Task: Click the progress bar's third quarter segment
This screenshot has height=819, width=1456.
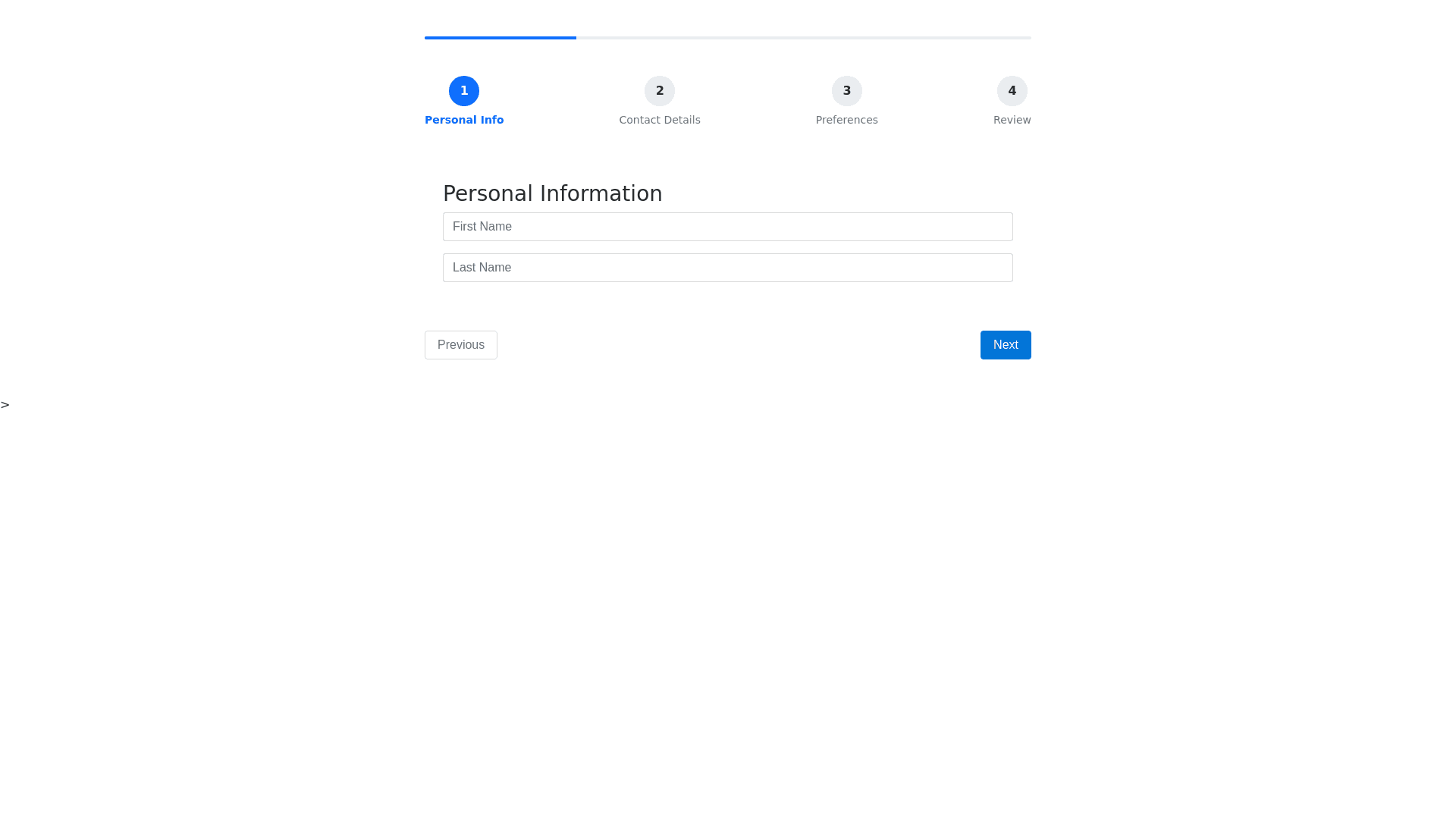Action: (804, 37)
